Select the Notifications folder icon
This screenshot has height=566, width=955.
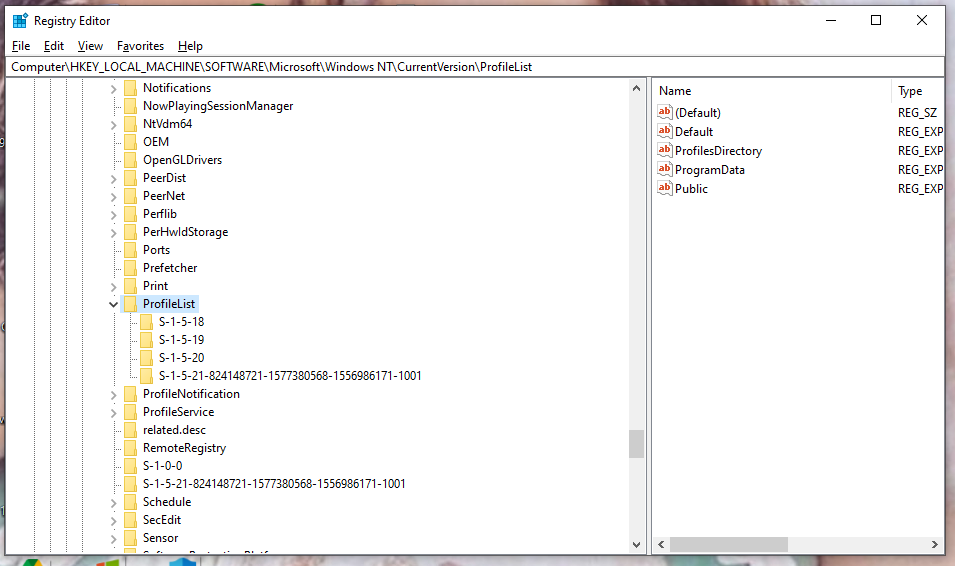(x=130, y=88)
